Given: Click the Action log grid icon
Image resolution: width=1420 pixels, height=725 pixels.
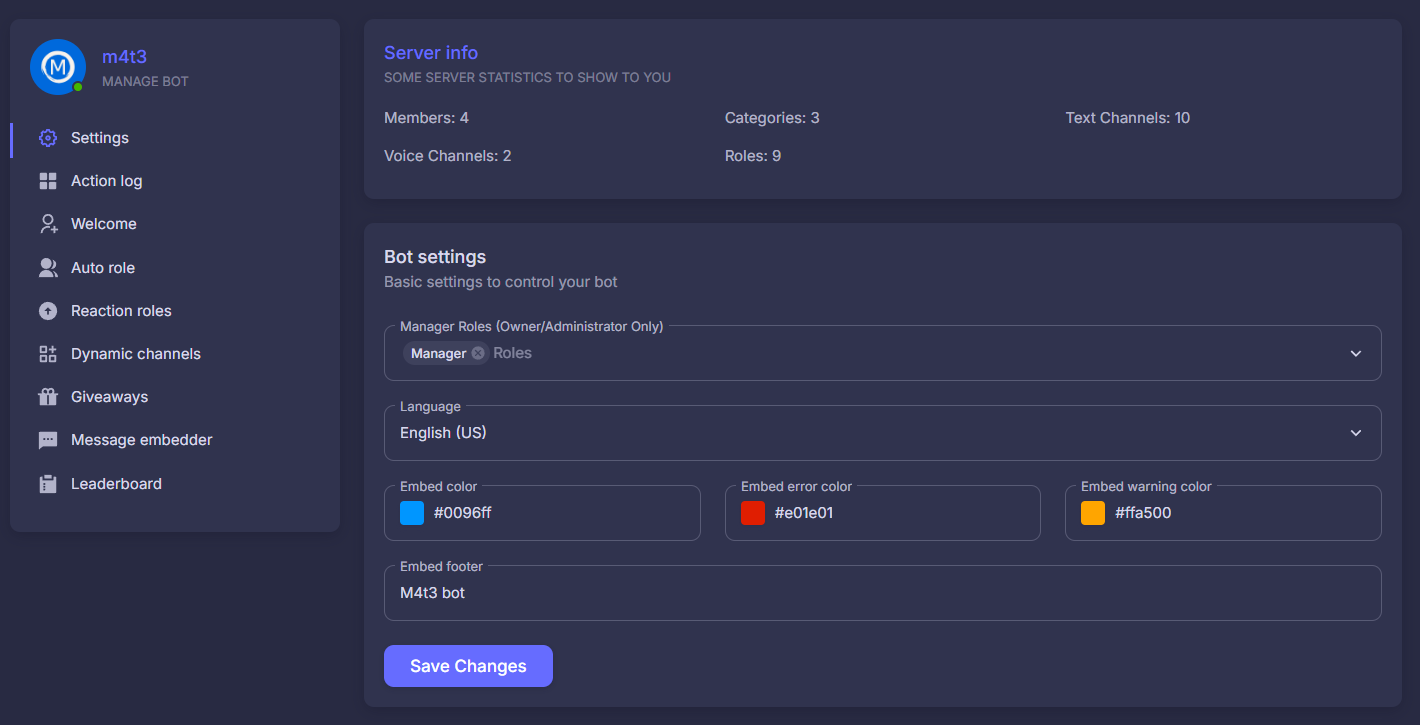Looking at the screenshot, I should point(48,181).
